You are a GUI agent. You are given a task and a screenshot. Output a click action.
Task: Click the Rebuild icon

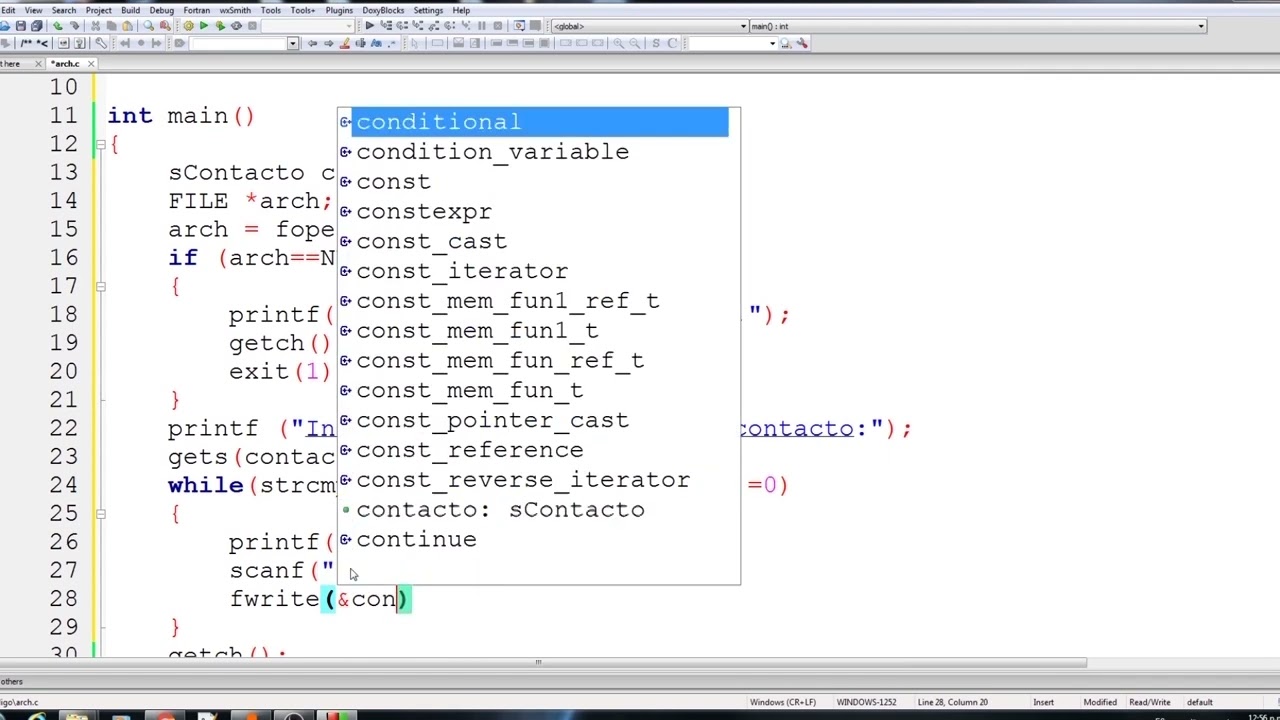pos(236,25)
